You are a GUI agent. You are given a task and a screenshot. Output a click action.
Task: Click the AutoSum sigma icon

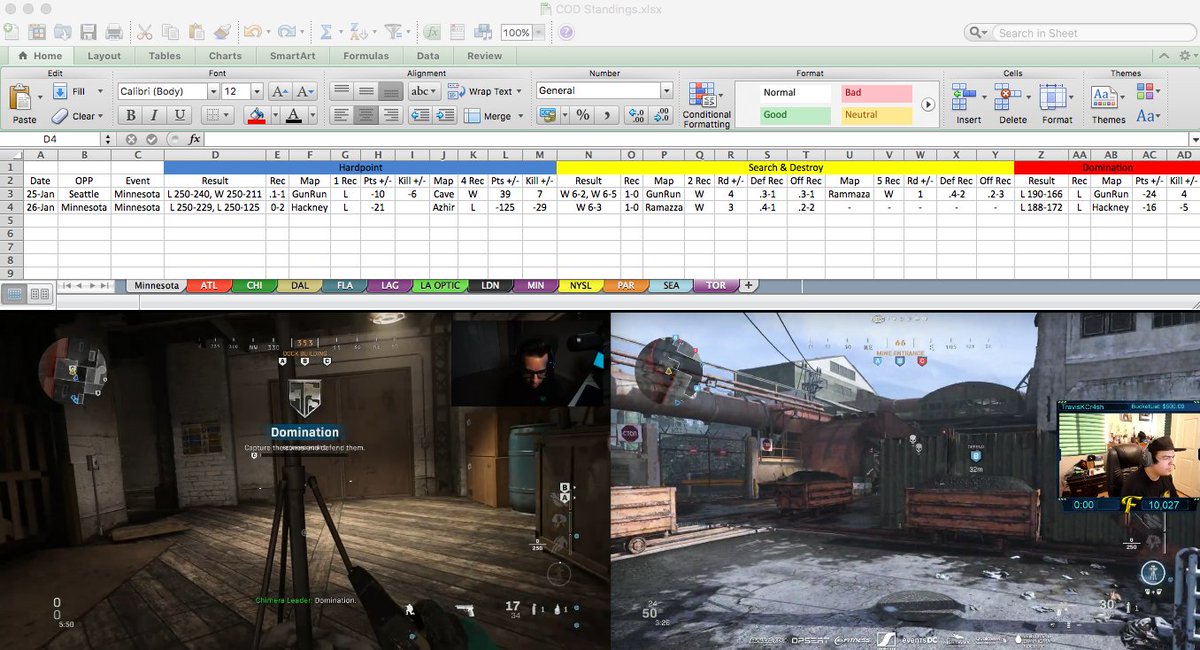pyautogui.click(x=325, y=32)
